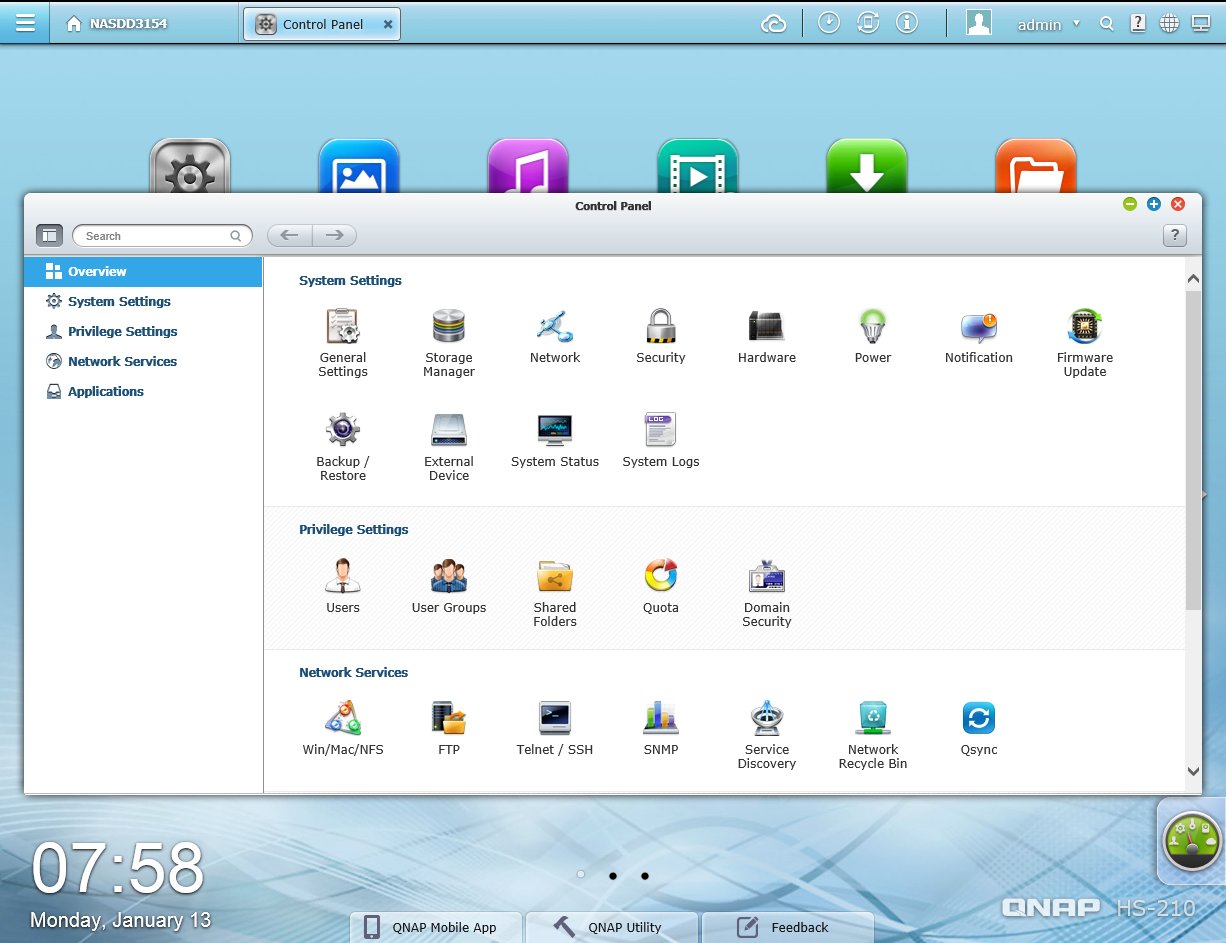Open Hardware settings
Screen dimensions: 1226x943
click(767, 336)
